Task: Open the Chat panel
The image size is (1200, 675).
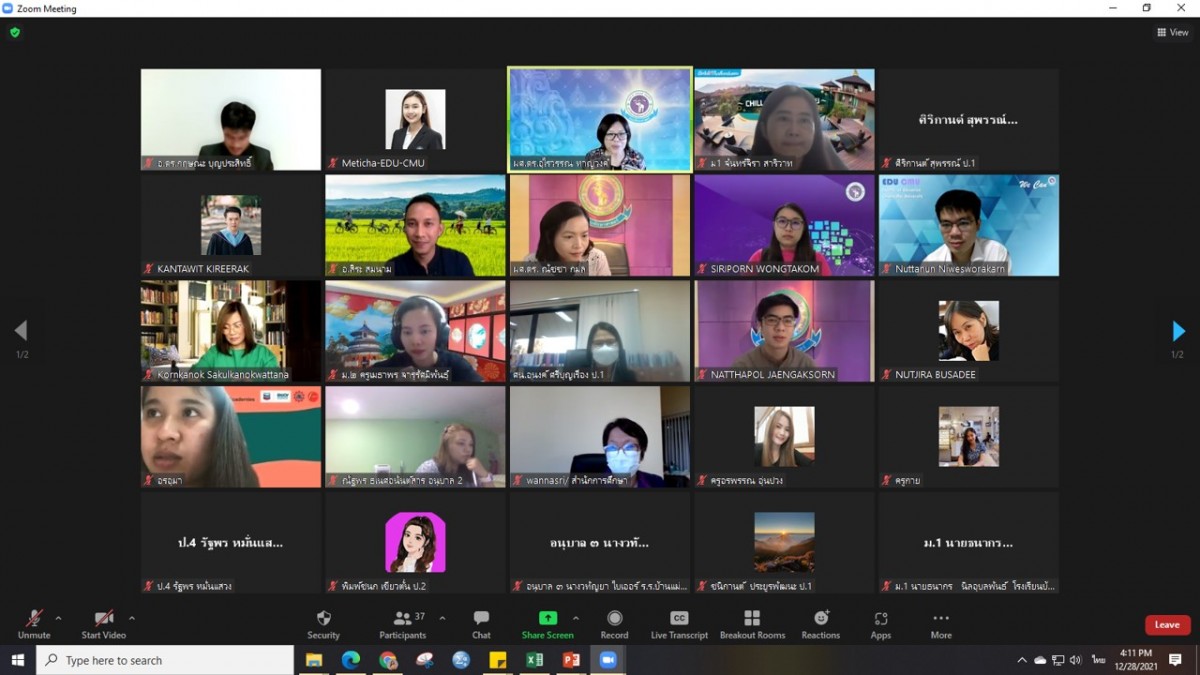Action: [481, 624]
